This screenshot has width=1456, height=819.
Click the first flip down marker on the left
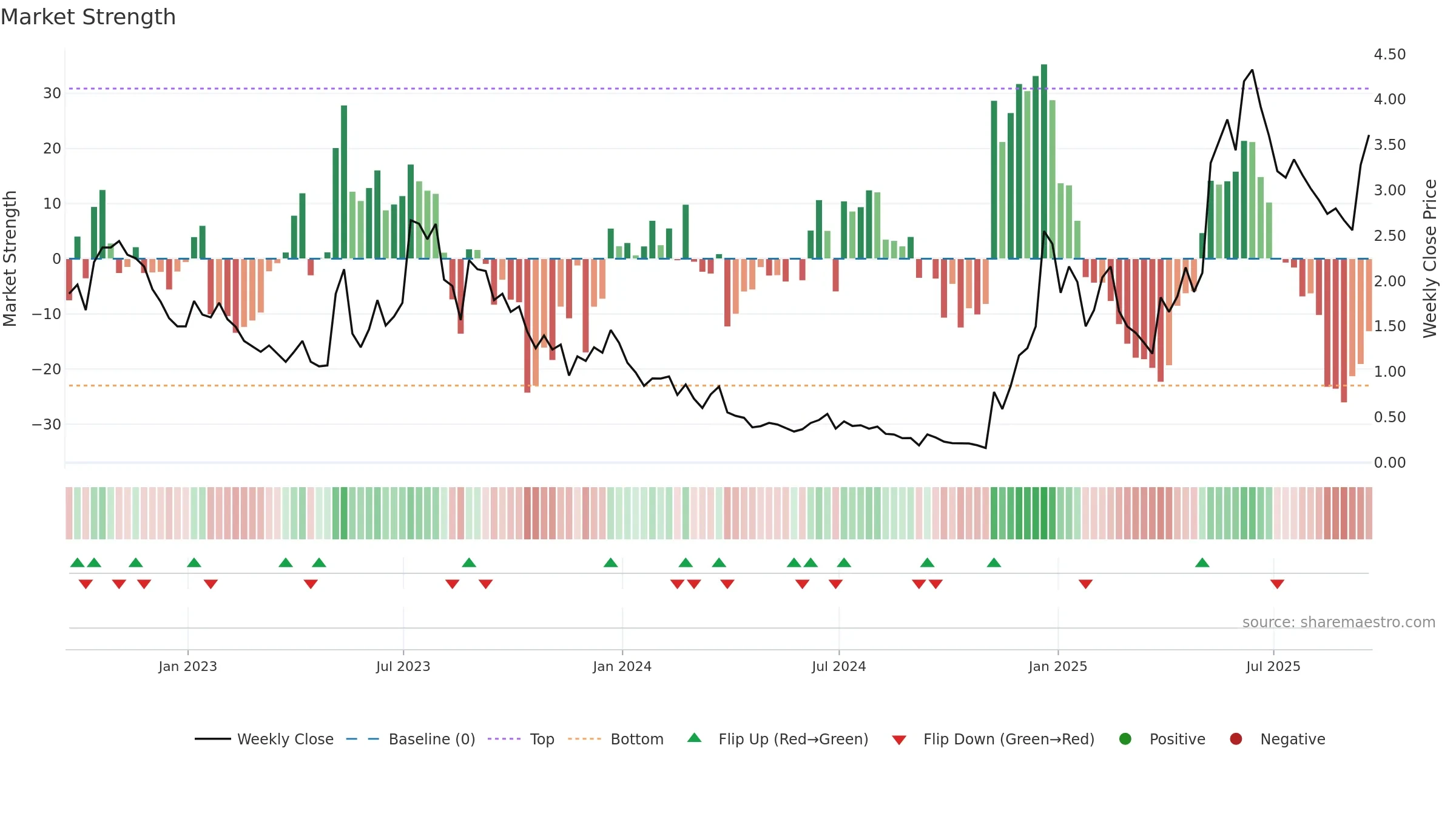[x=86, y=584]
